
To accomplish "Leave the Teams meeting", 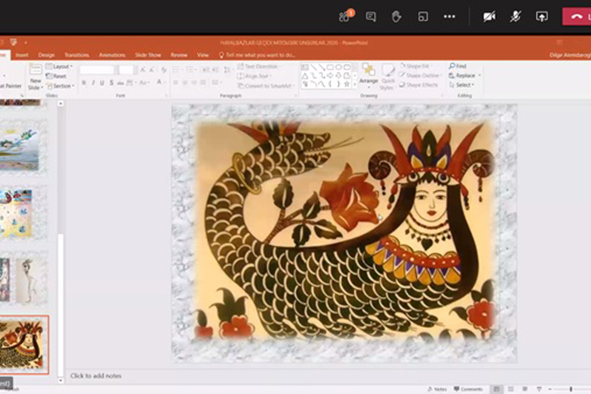I will pos(577,17).
